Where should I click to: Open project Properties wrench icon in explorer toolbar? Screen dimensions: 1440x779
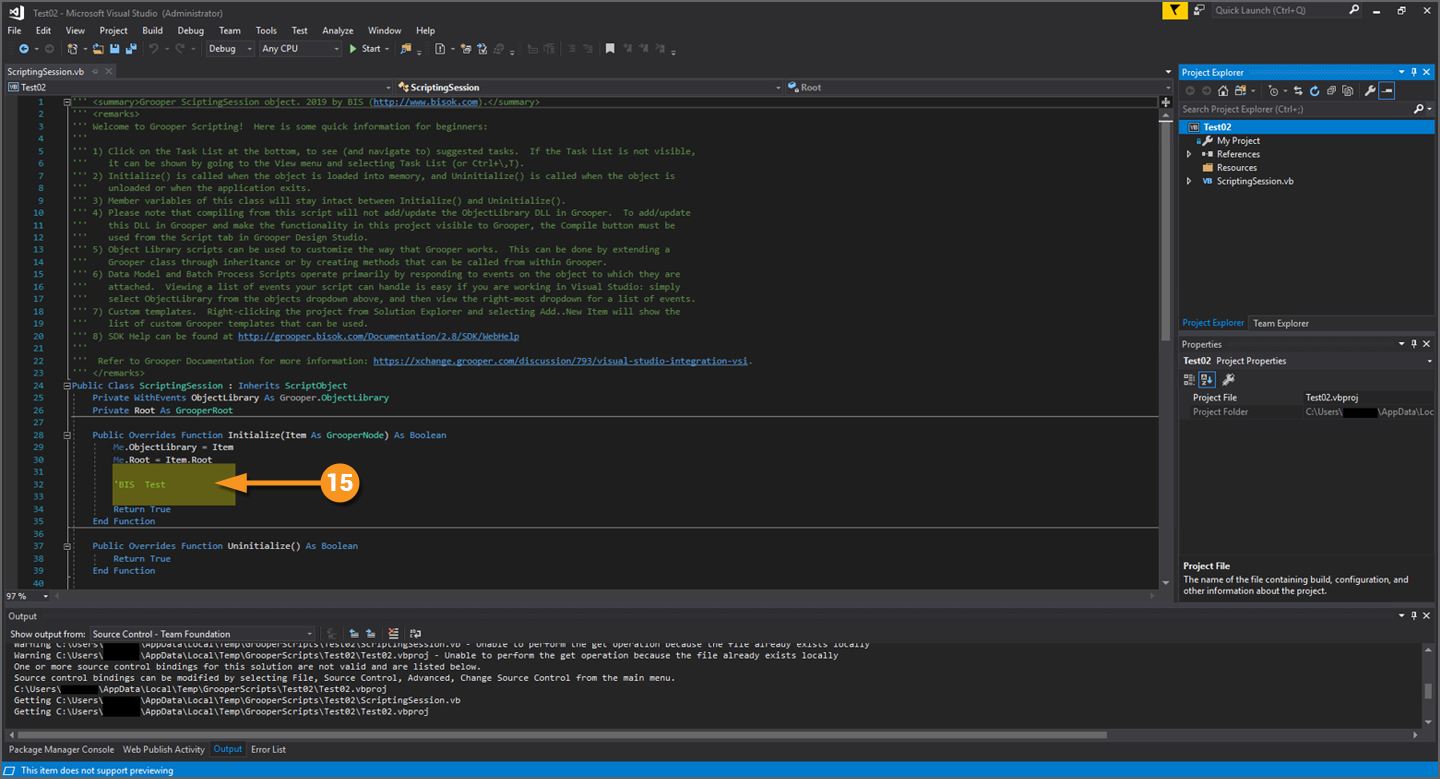point(1370,91)
